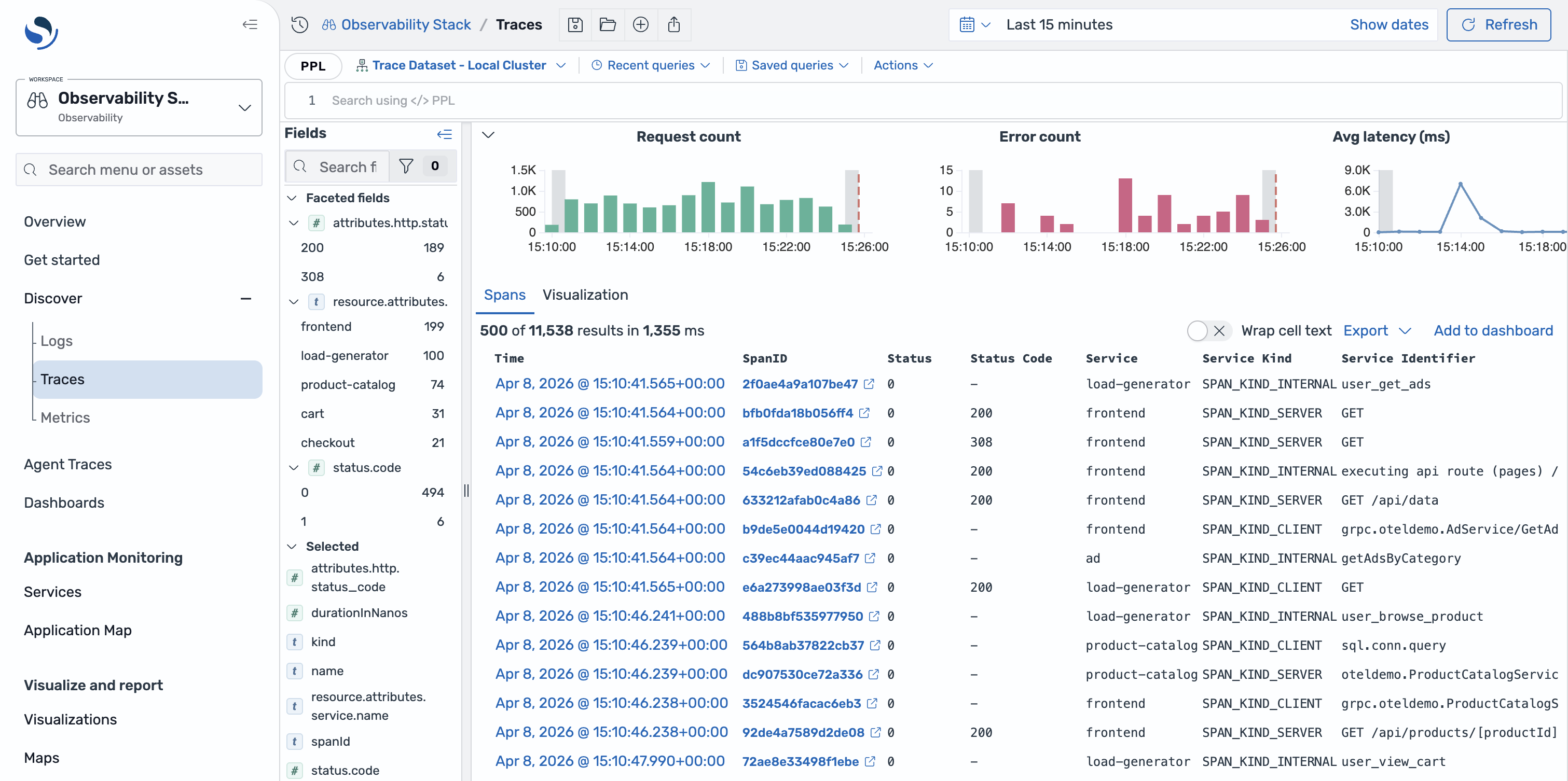Click the Refresh button
The height and width of the screenshot is (781, 1568).
coord(1498,24)
